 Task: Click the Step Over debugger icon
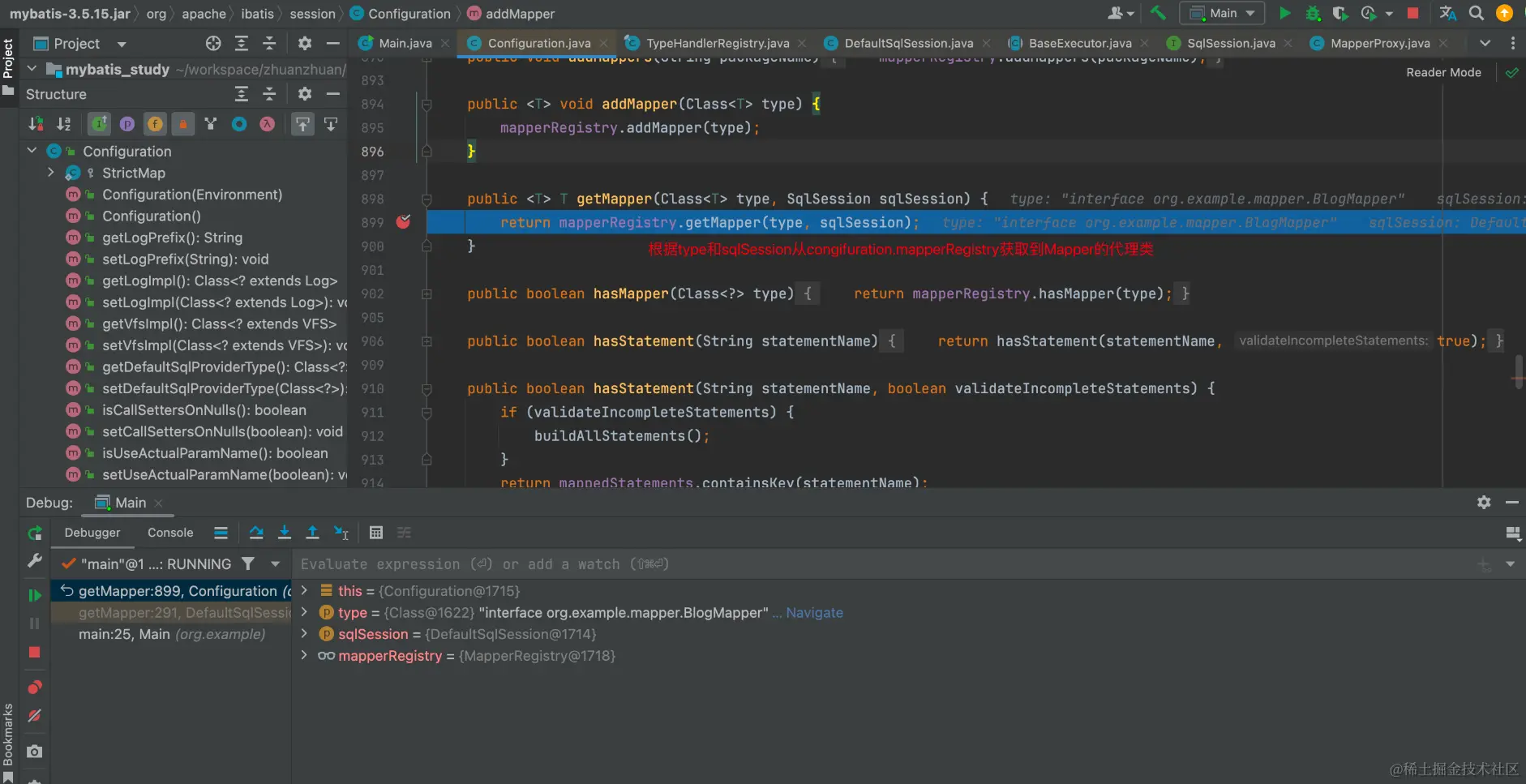[x=256, y=533]
